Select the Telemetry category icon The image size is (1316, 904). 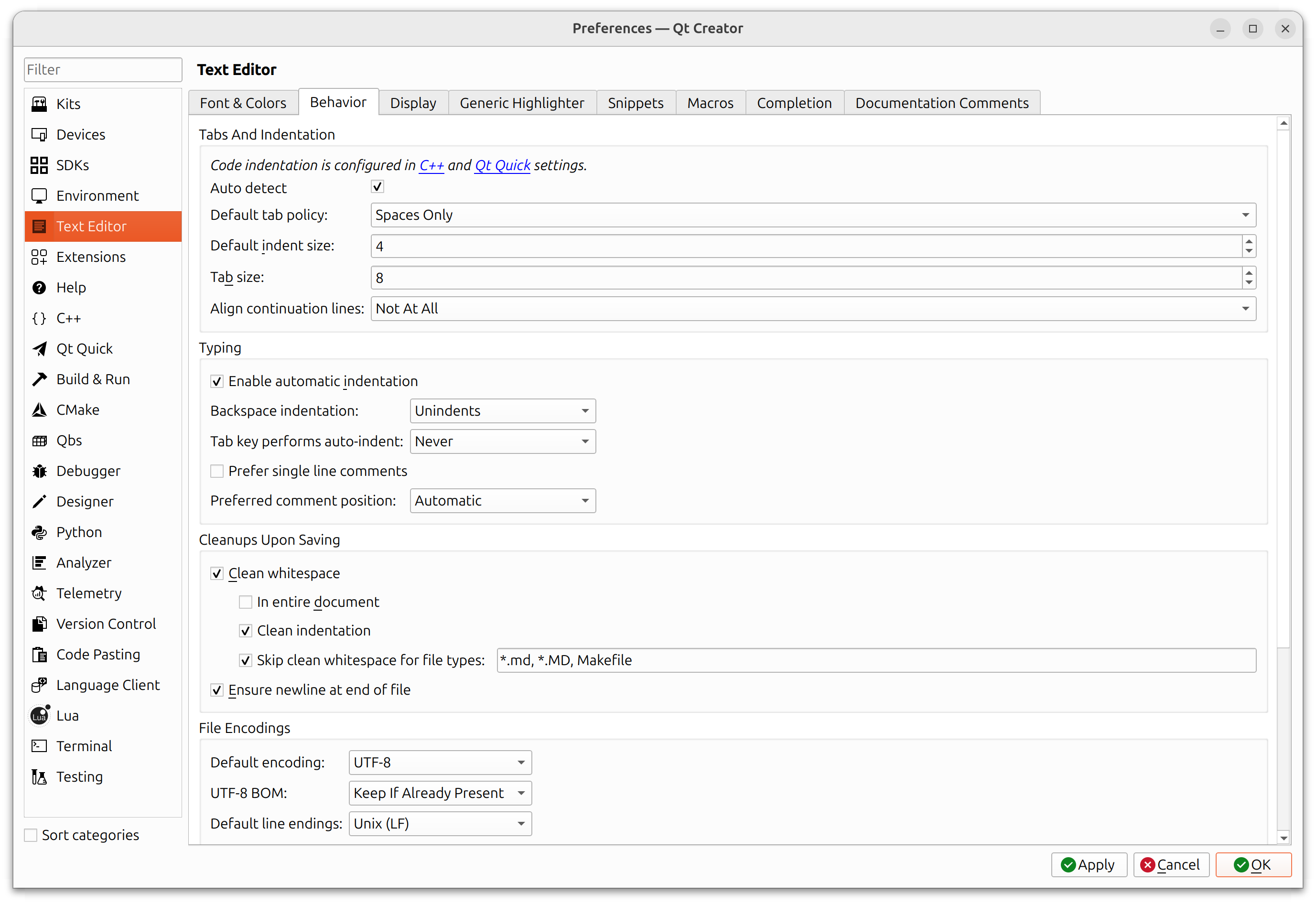[x=39, y=593]
